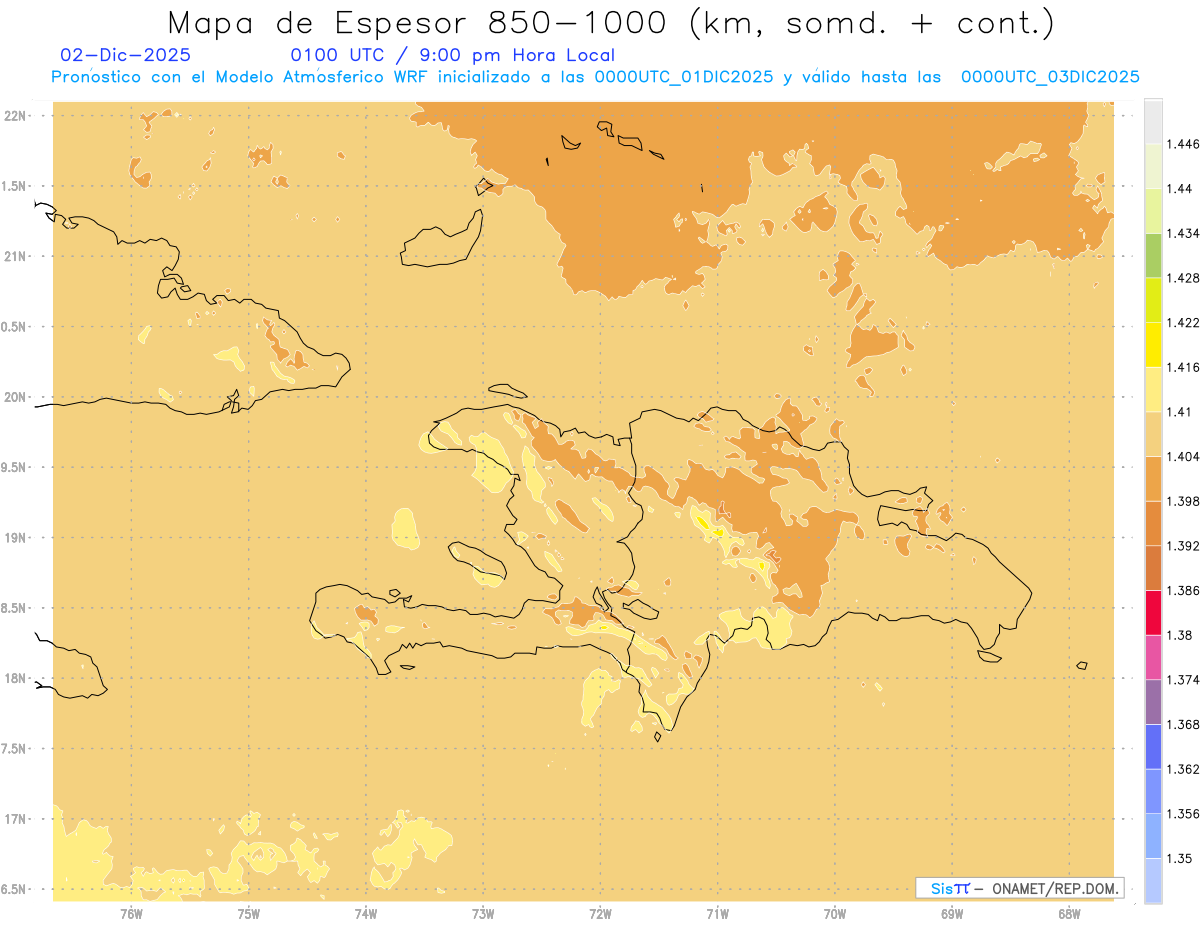Viewport: 1200px width, 927px height.
Task: Click the '1.398' color scale value
Action: (x=1184, y=501)
